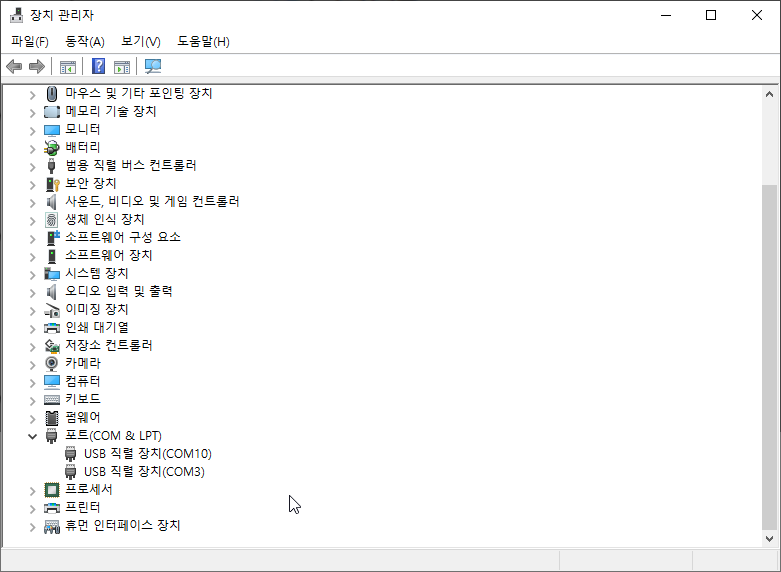781x572 pixels.
Task: Select the 컴퓨터 tree item label
Action: 83,381
